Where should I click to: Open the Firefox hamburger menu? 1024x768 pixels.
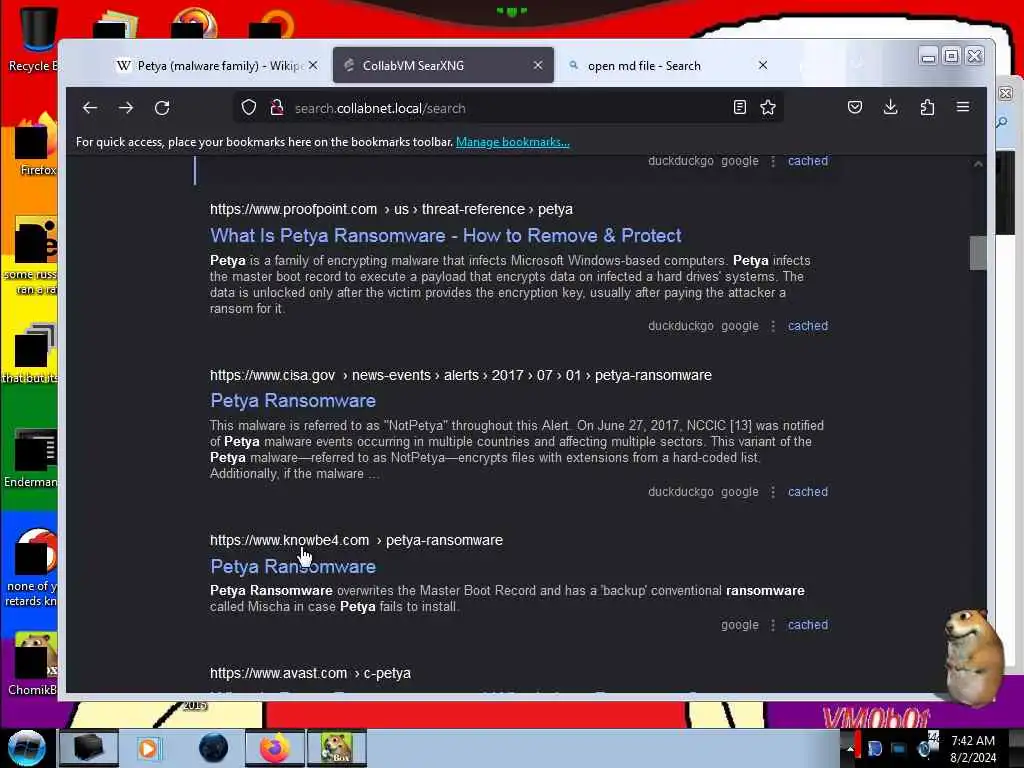(x=963, y=107)
